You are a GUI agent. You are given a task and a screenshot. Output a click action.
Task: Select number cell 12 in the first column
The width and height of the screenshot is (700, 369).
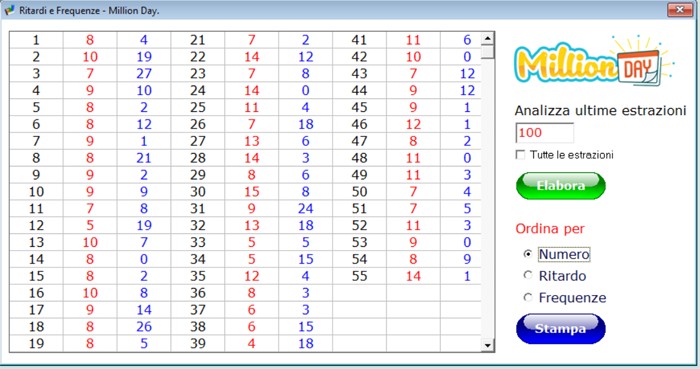[37, 225]
